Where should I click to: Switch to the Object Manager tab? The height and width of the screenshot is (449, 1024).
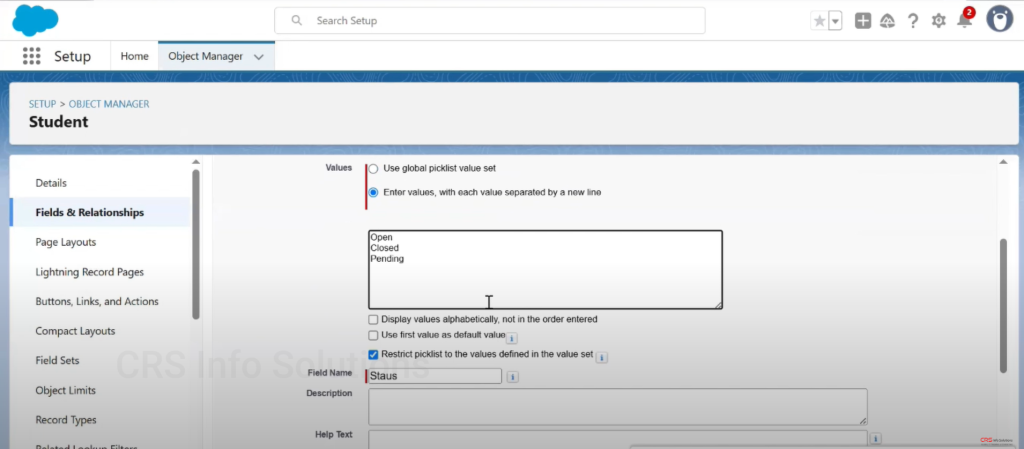[x=206, y=56]
